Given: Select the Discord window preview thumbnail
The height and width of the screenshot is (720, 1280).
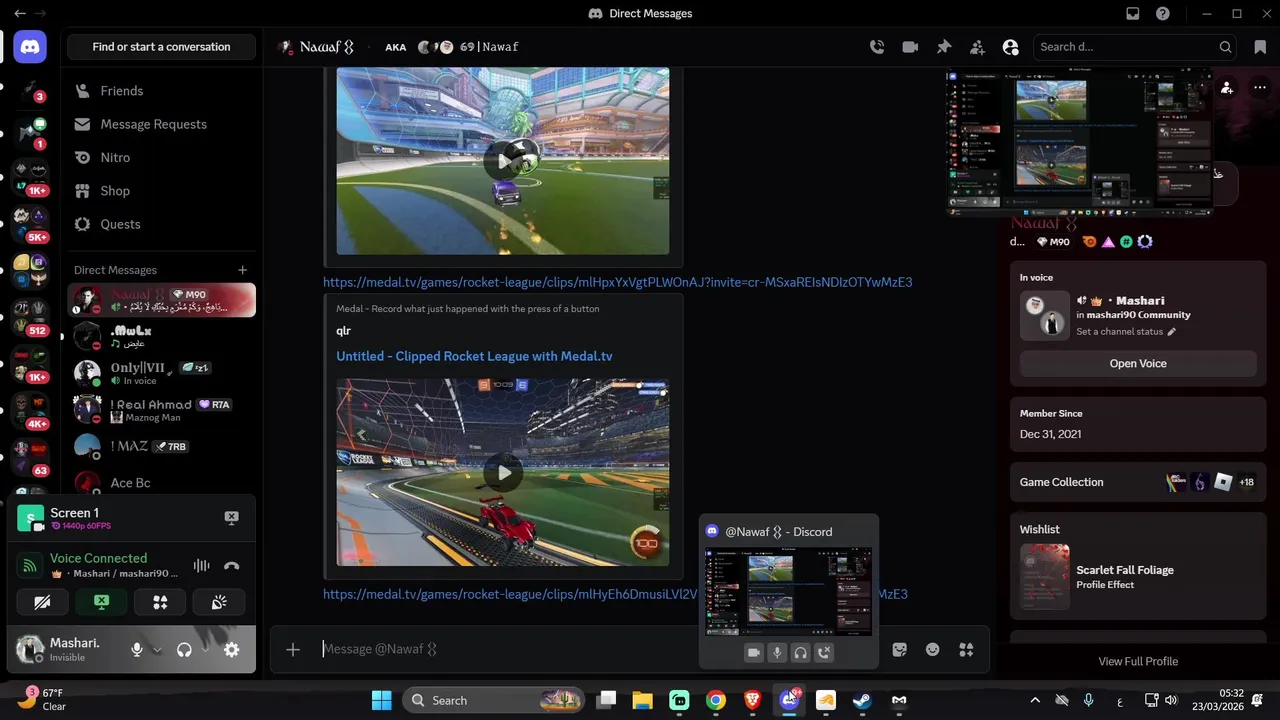Looking at the screenshot, I should (x=788, y=591).
